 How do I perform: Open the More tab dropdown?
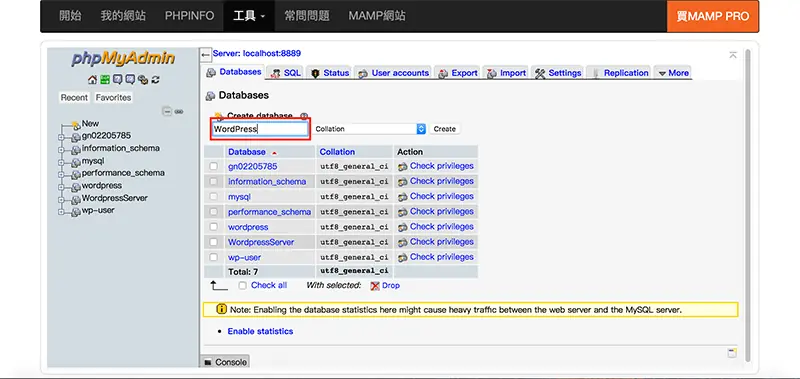672,73
